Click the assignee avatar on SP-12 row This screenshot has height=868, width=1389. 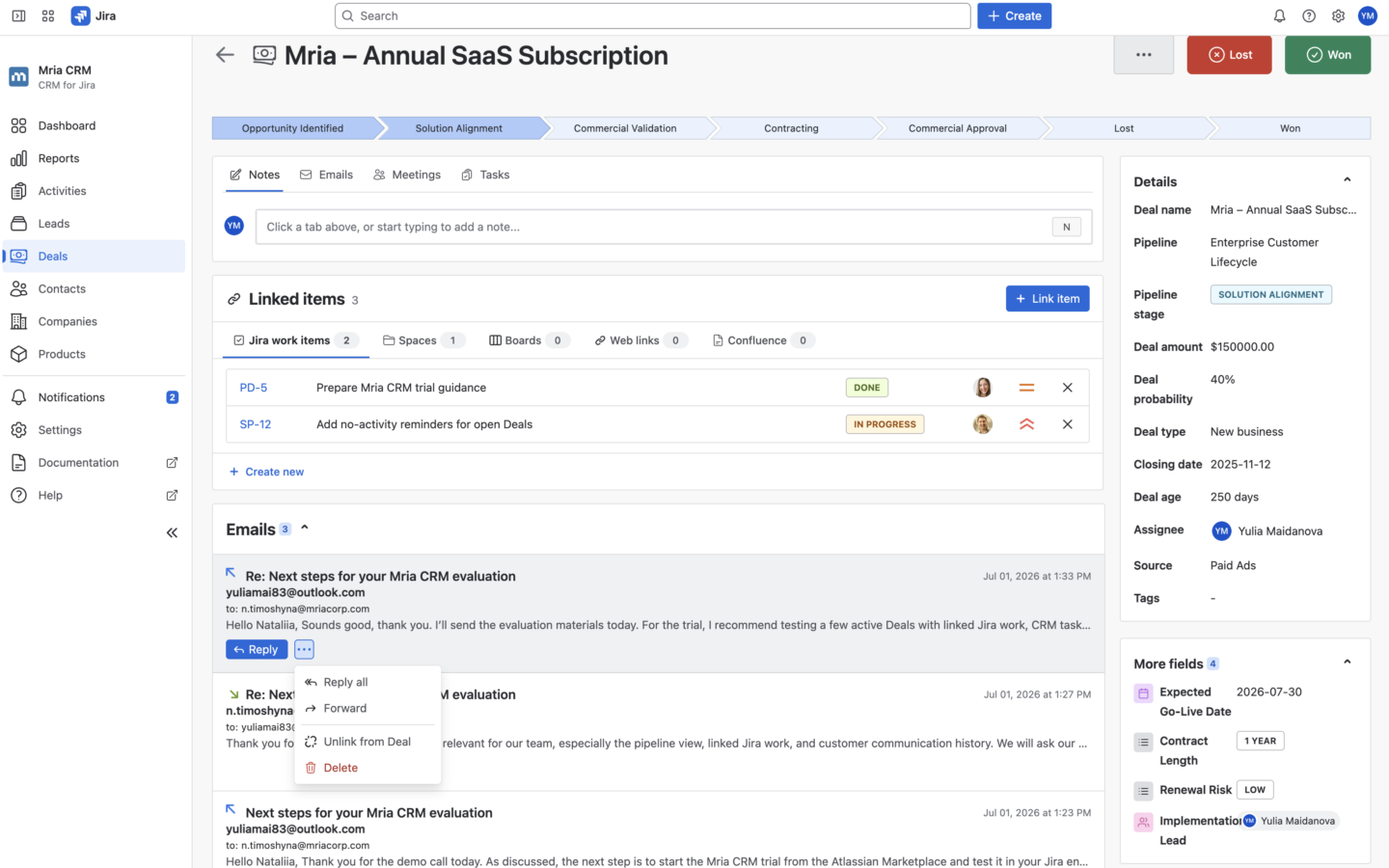983,424
